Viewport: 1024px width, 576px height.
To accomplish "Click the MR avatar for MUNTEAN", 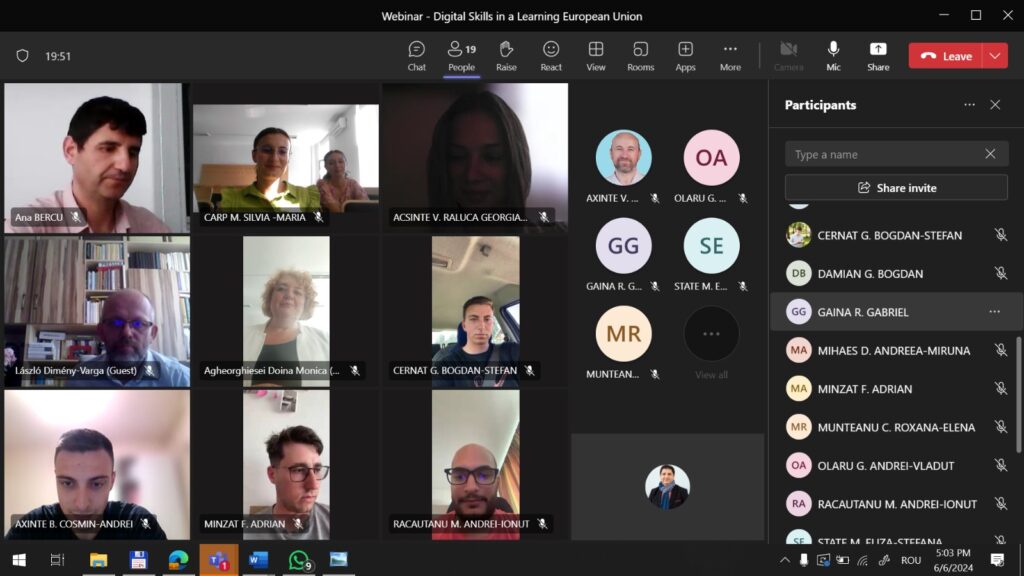I will coord(624,334).
